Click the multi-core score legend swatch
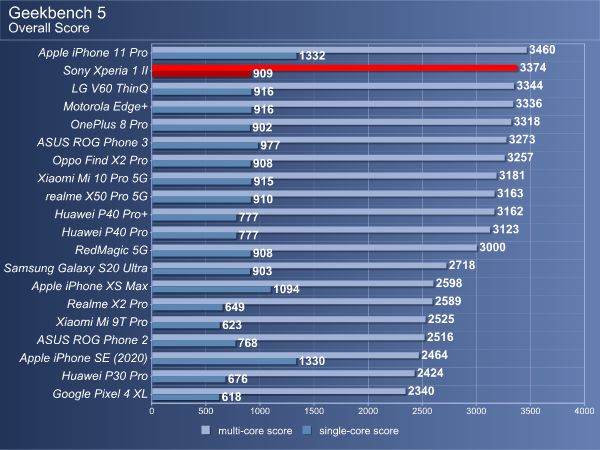 point(205,430)
